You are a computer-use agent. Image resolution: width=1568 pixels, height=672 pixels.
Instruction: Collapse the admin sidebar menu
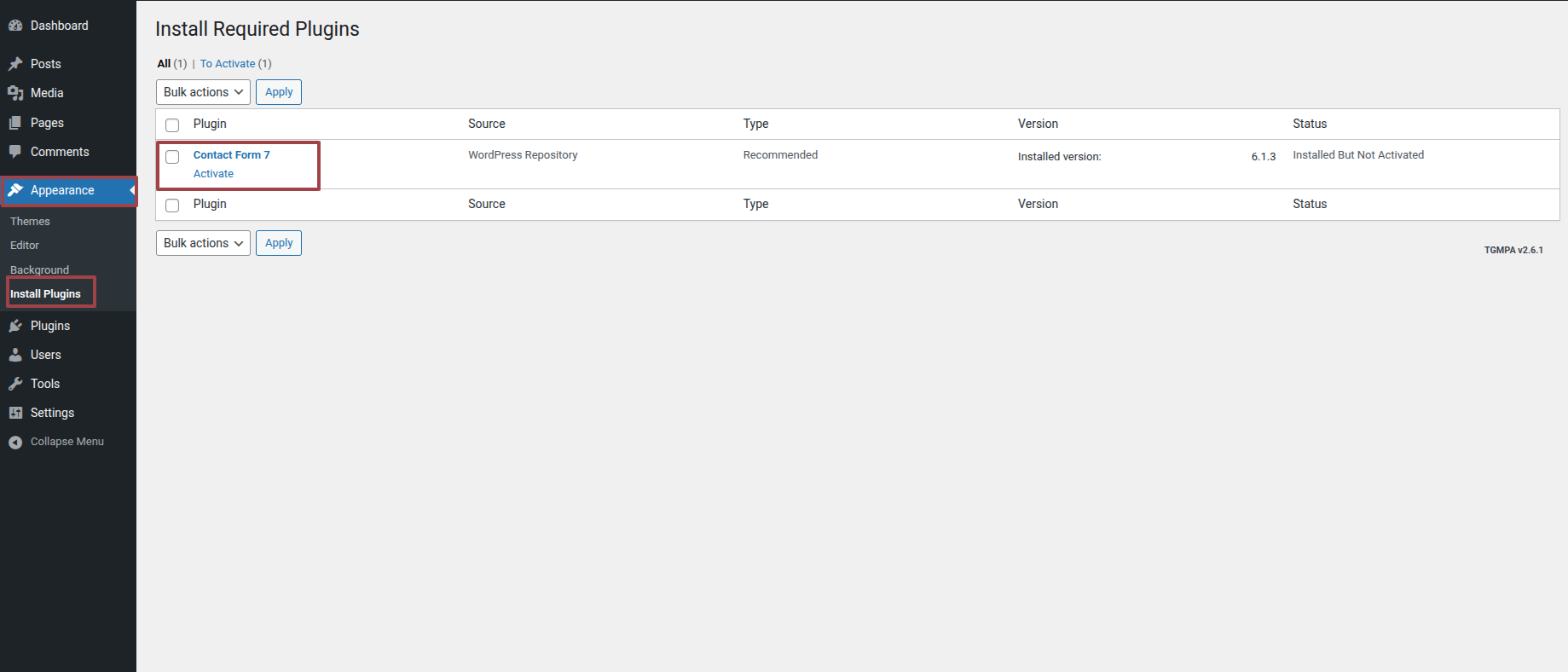pos(56,442)
